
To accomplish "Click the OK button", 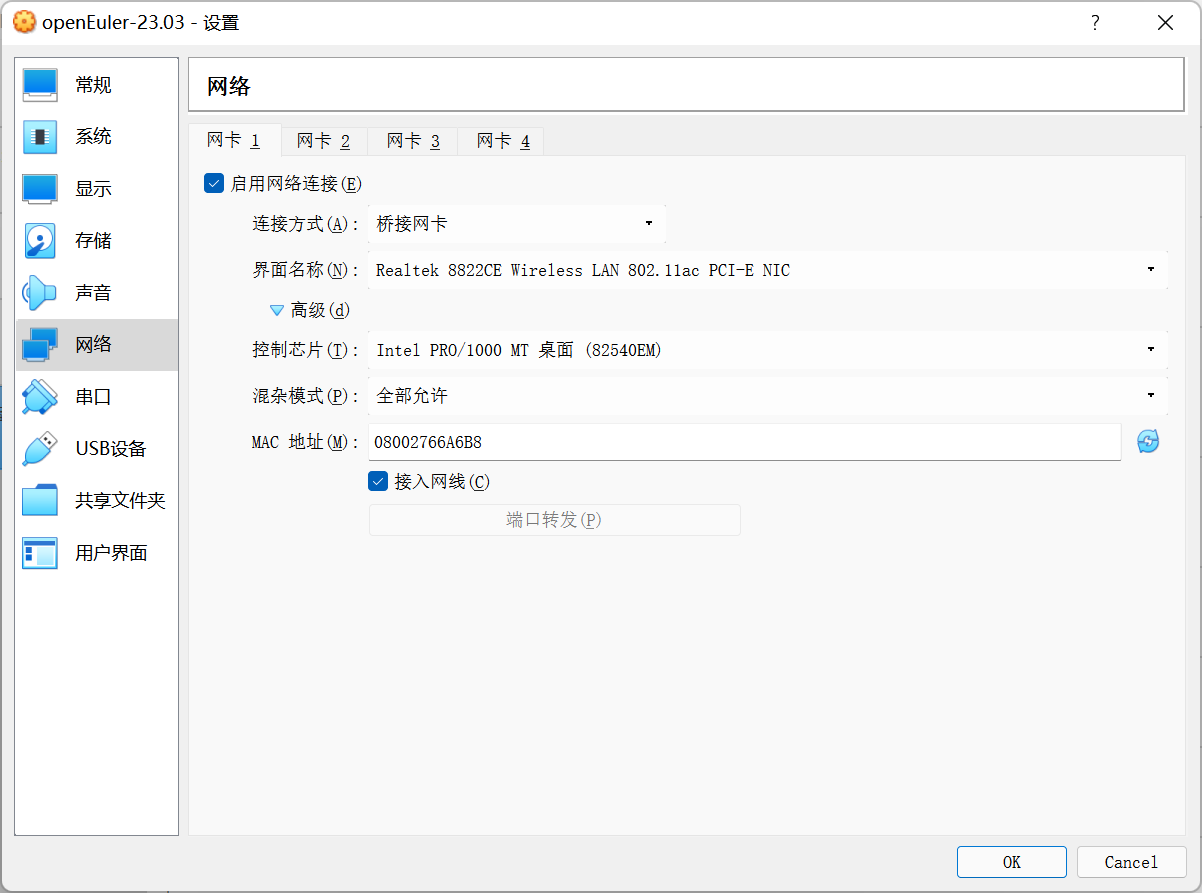I will pos(1012,862).
